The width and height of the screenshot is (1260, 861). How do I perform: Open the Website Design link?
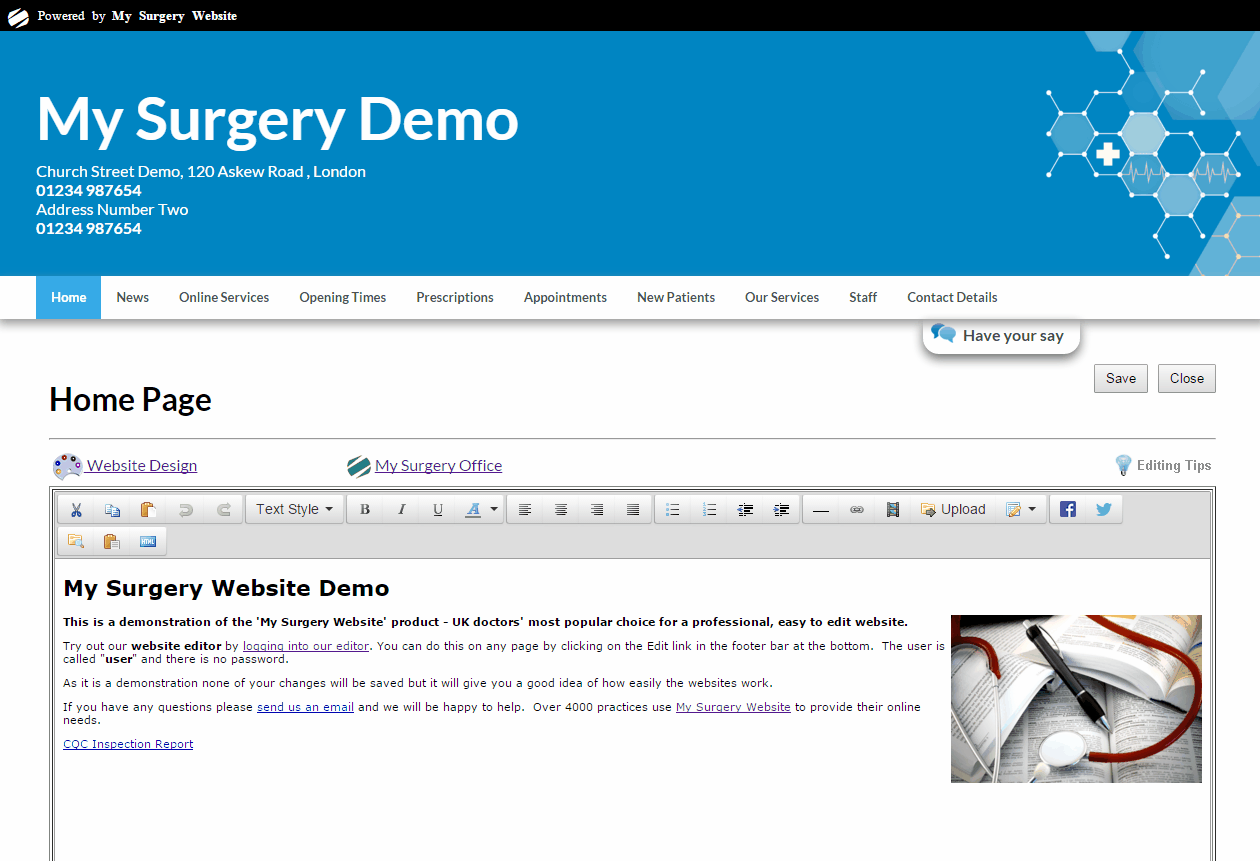(141, 466)
